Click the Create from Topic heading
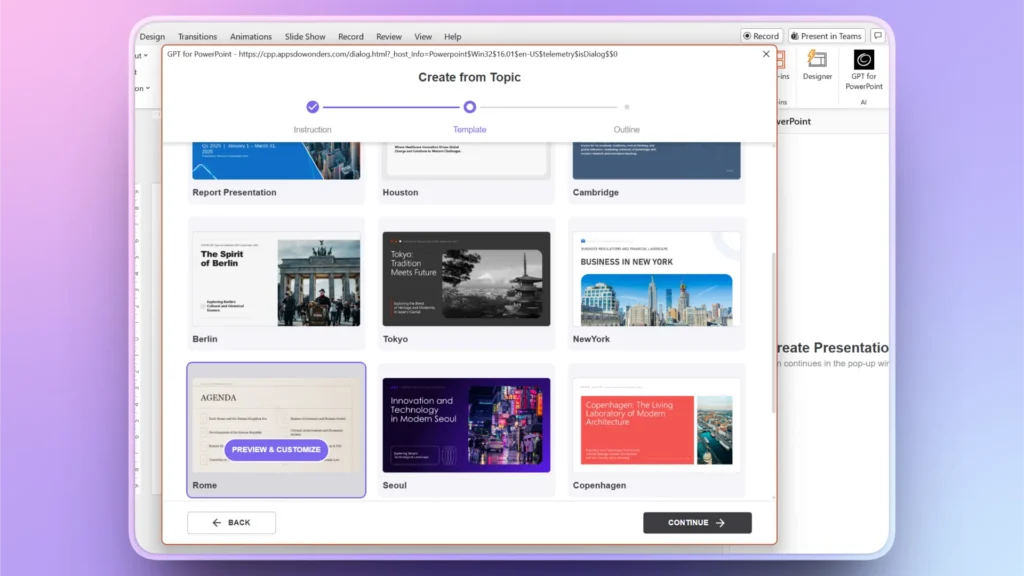Image resolution: width=1024 pixels, height=576 pixels. [470, 77]
